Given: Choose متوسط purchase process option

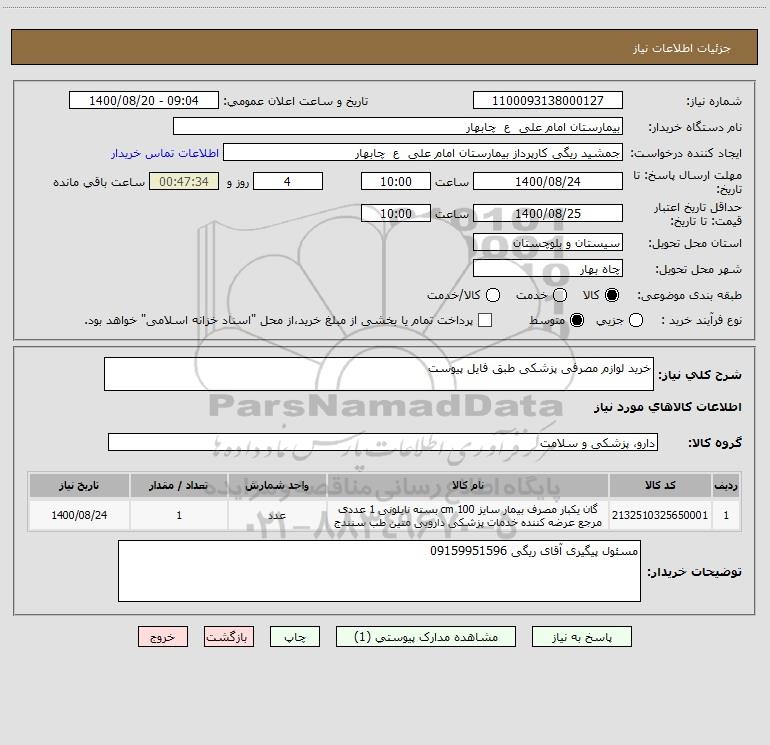Looking at the screenshot, I should pos(577,320).
